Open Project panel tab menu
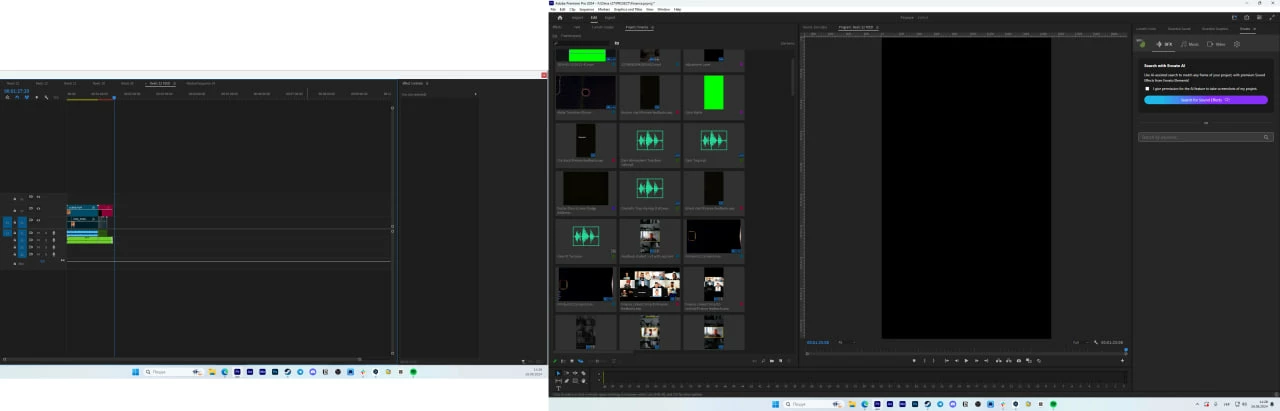Image resolution: width=1280 pixels, height=411 pixels. [652, 27]
